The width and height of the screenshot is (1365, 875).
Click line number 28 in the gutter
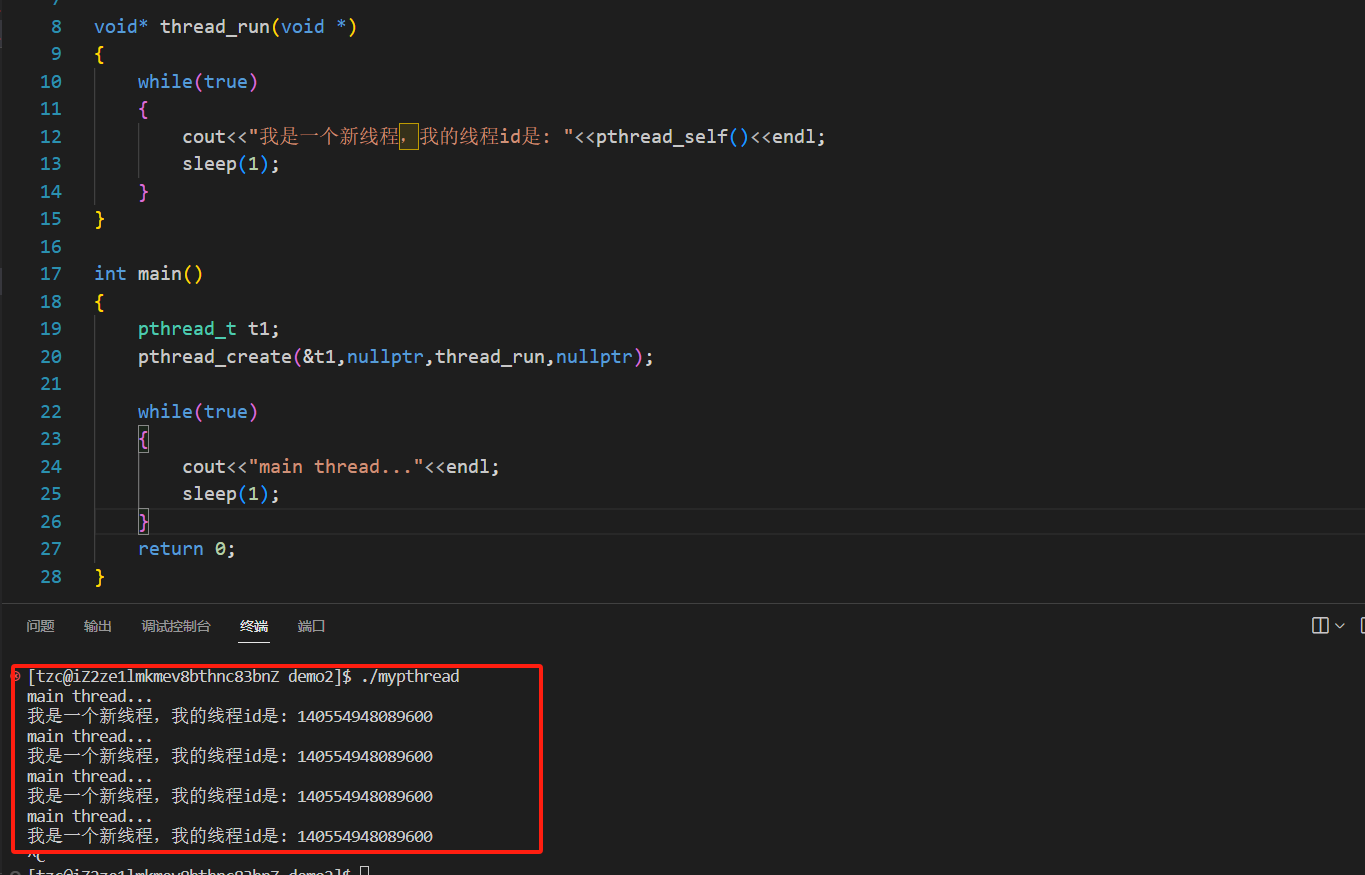50,577
